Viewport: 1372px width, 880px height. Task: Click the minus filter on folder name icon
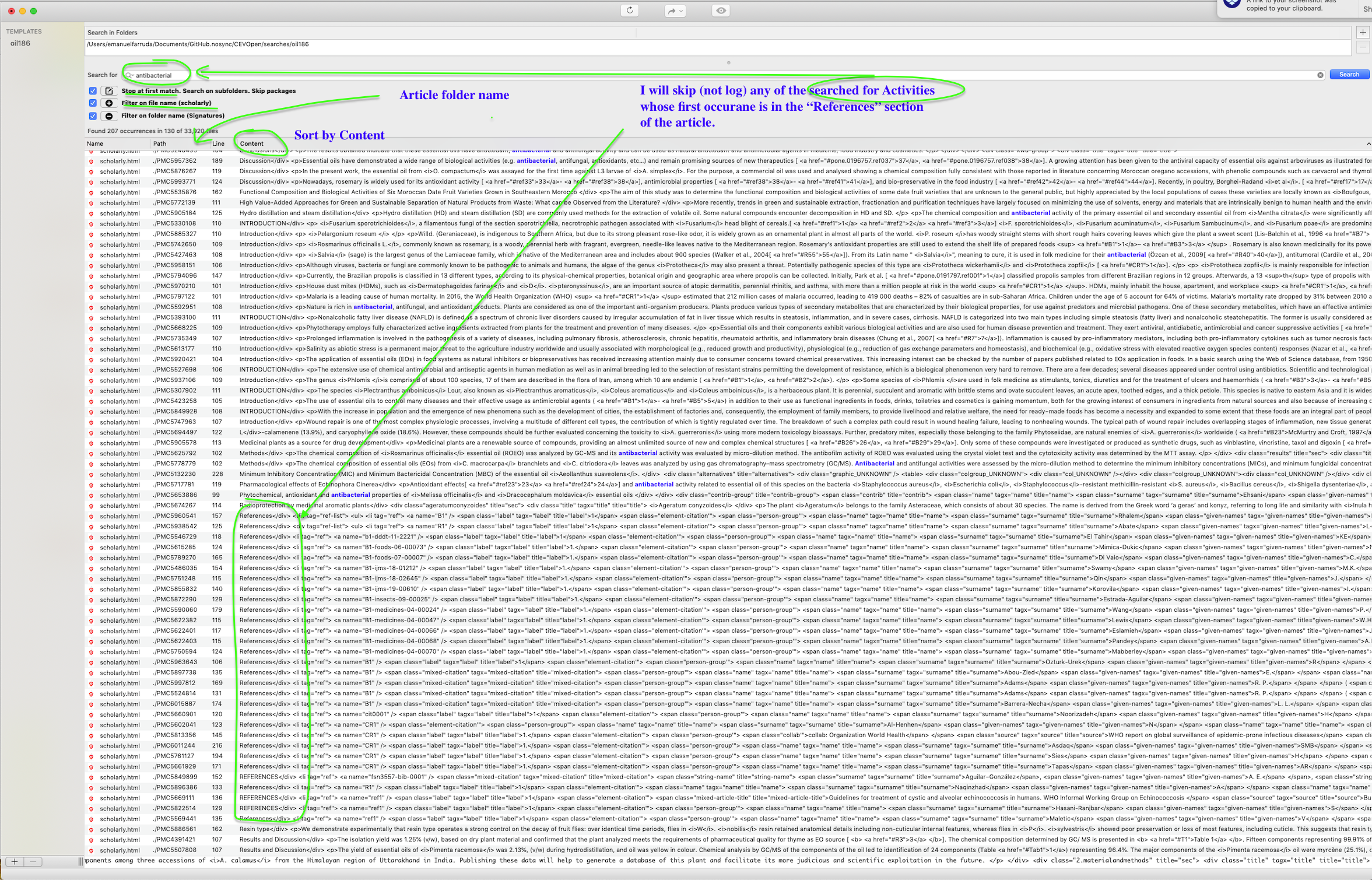pyautogui.click(x=109, y=116)
